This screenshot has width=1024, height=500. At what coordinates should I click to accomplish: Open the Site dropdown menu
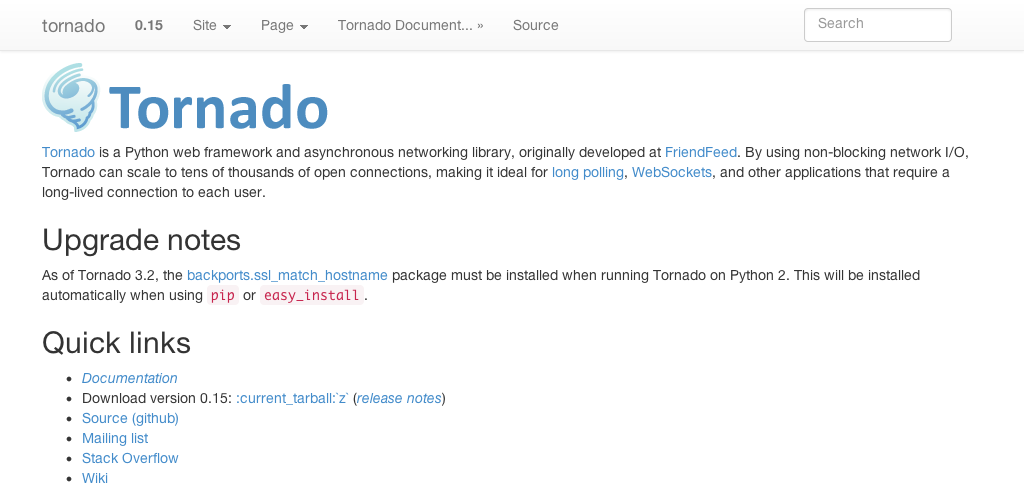pos(211,26)
